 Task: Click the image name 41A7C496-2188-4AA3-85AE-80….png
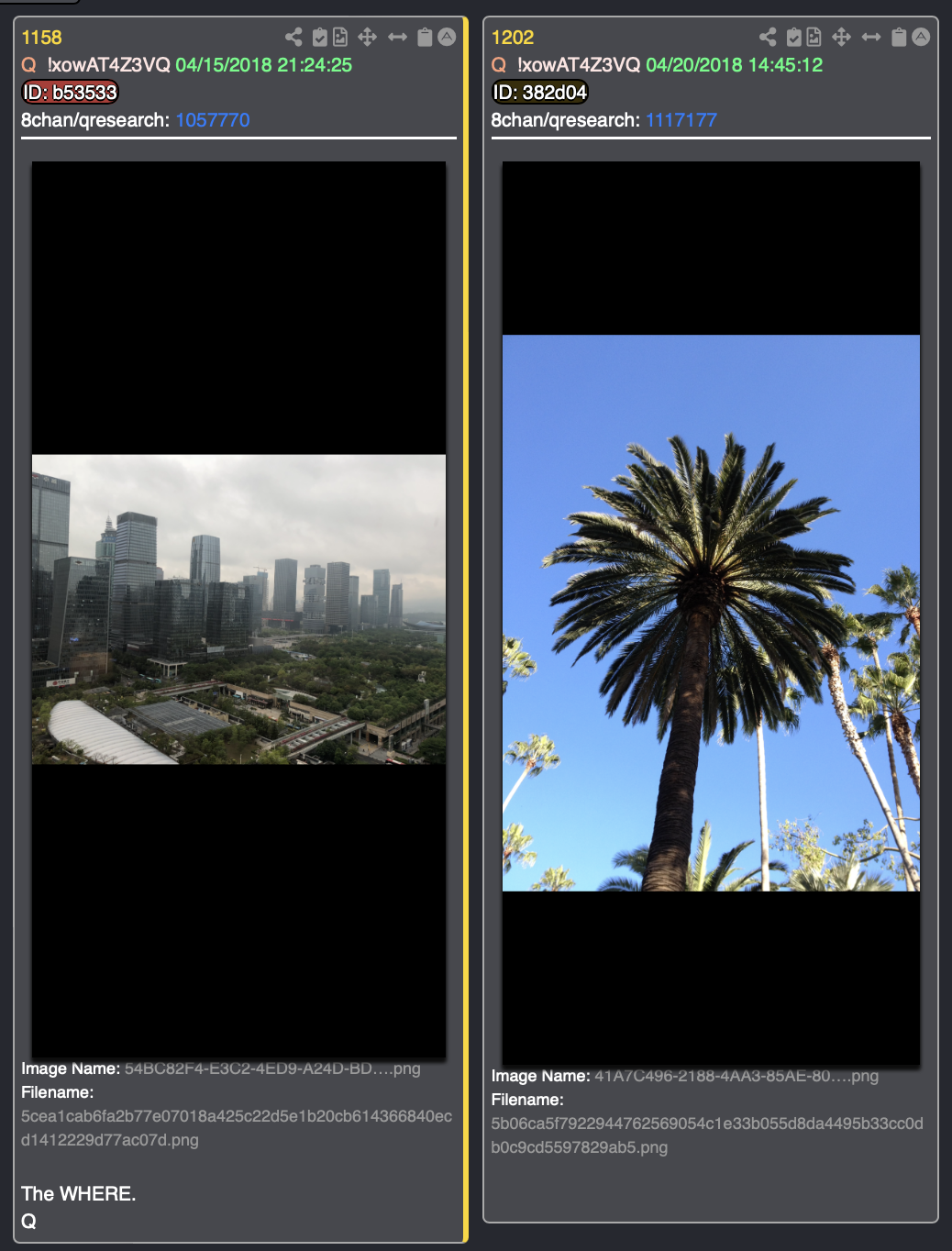[736, 1076]
